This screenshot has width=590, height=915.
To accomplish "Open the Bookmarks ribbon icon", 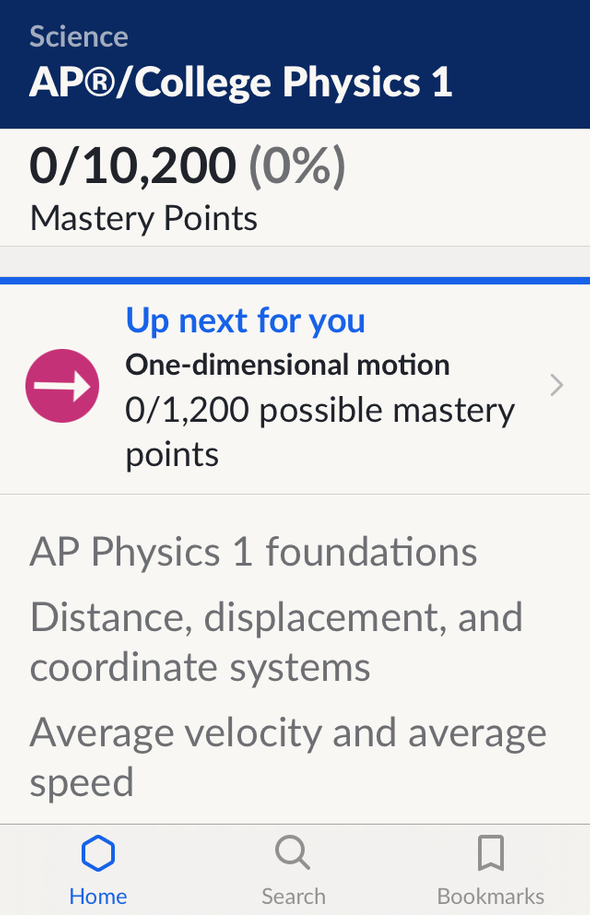I will [491, 853].
